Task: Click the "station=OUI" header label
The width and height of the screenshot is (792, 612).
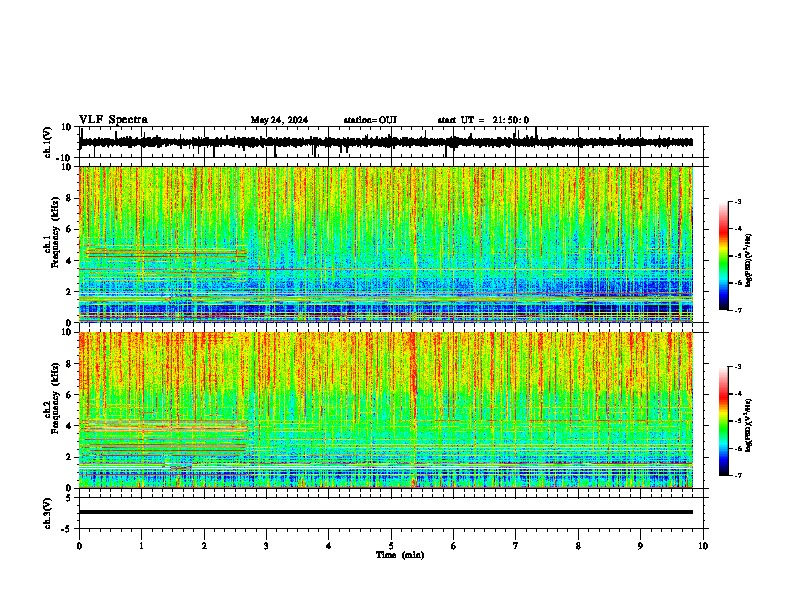Action: point(370,120)
